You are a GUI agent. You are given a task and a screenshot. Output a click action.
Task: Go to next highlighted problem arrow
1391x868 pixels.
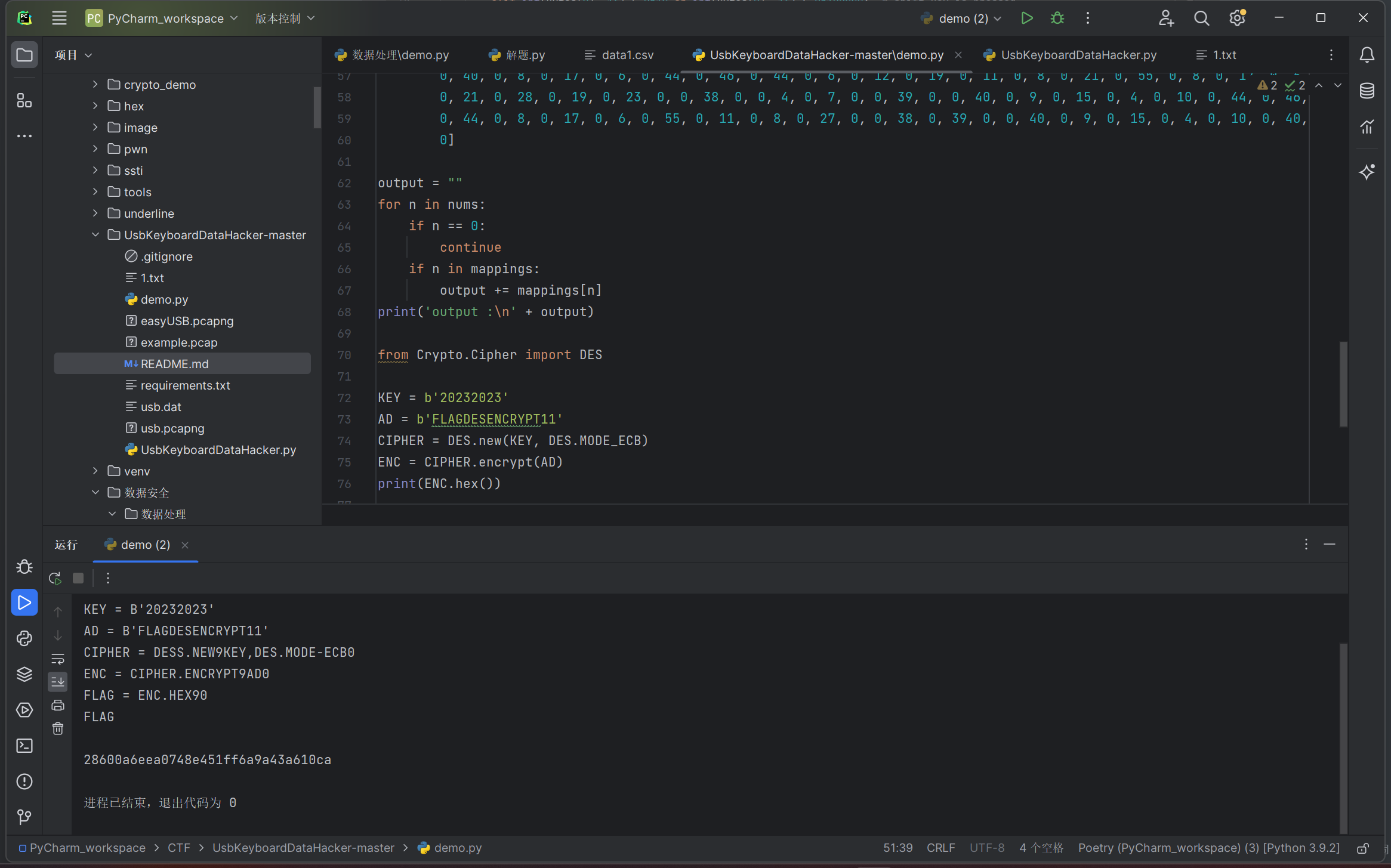(1338, 85)
